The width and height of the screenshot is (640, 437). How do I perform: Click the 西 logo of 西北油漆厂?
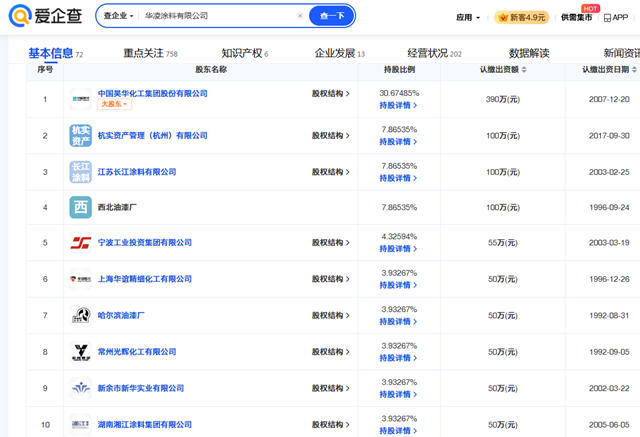80,207
